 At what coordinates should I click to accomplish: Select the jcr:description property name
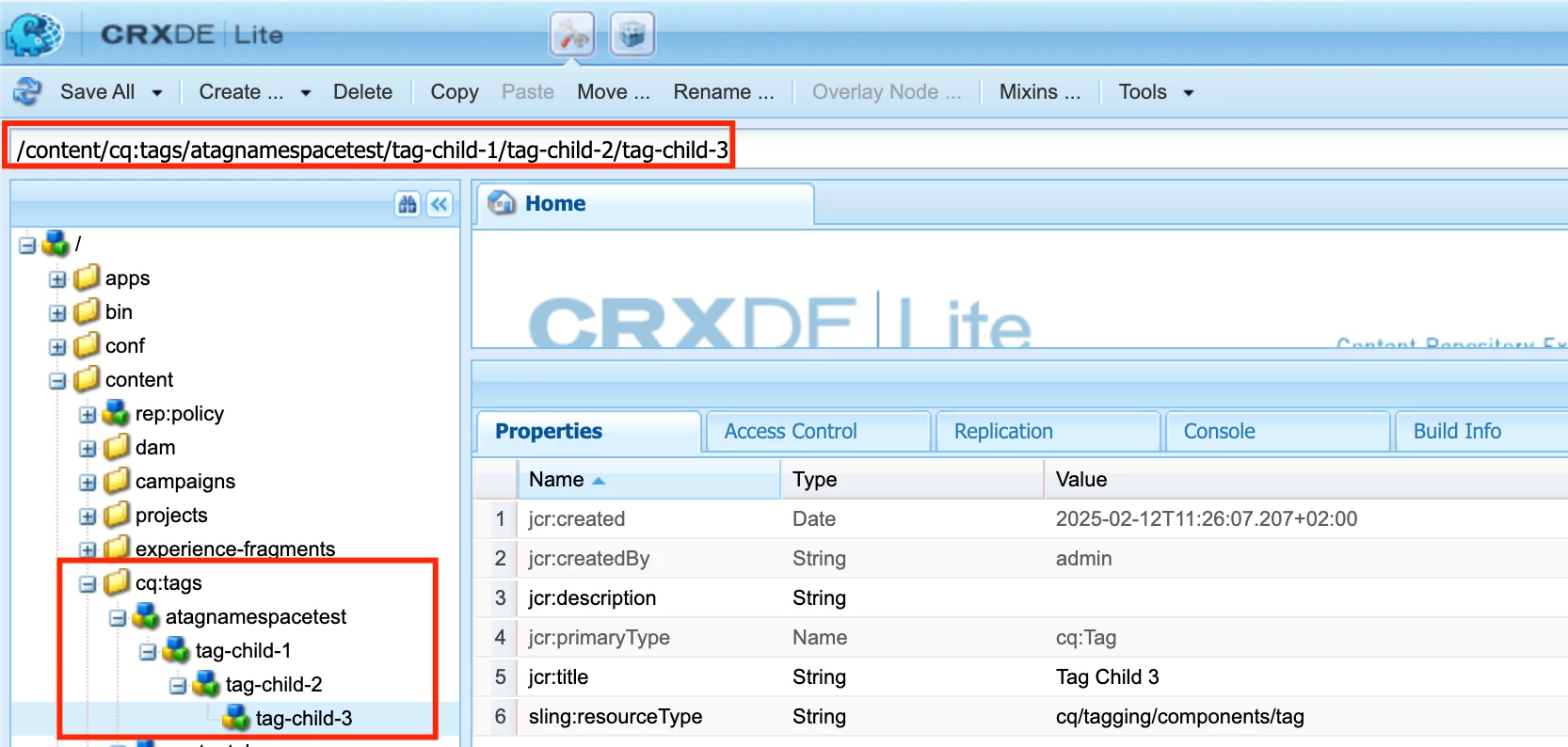click(592, 598)
